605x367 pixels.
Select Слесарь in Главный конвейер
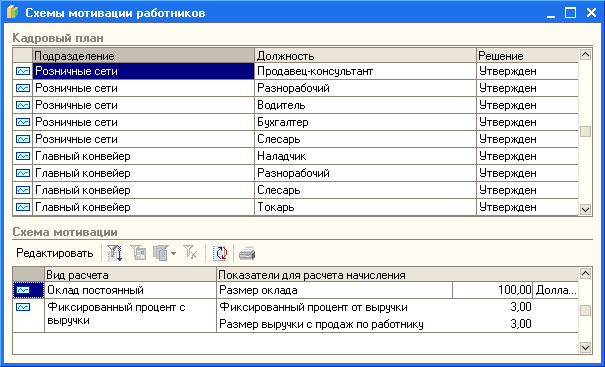tap(365, 190)
